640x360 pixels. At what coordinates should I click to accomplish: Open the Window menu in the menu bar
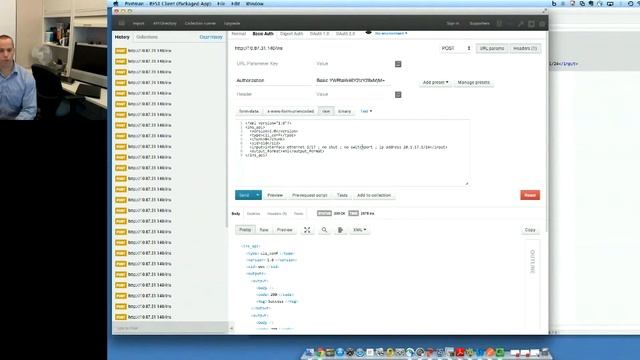254,4
